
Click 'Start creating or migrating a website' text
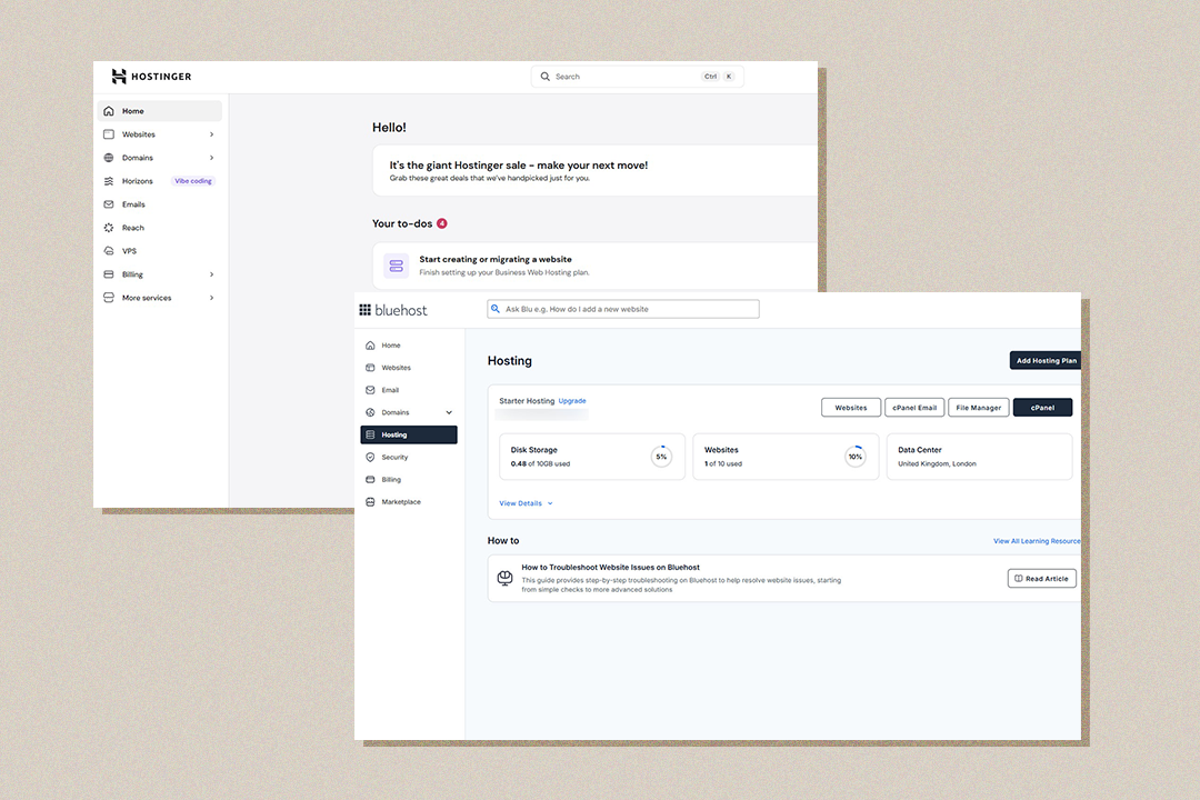(x=495, y=259)
